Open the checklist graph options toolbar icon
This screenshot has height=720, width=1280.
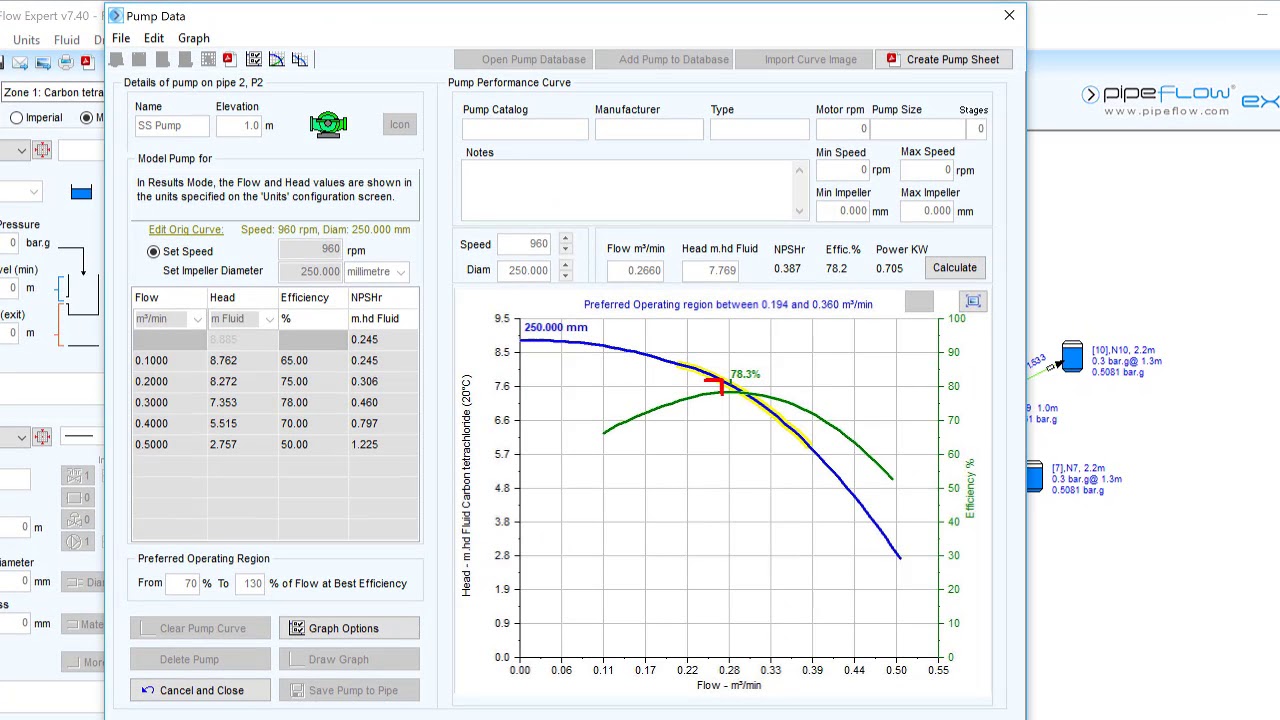[253, 60]
